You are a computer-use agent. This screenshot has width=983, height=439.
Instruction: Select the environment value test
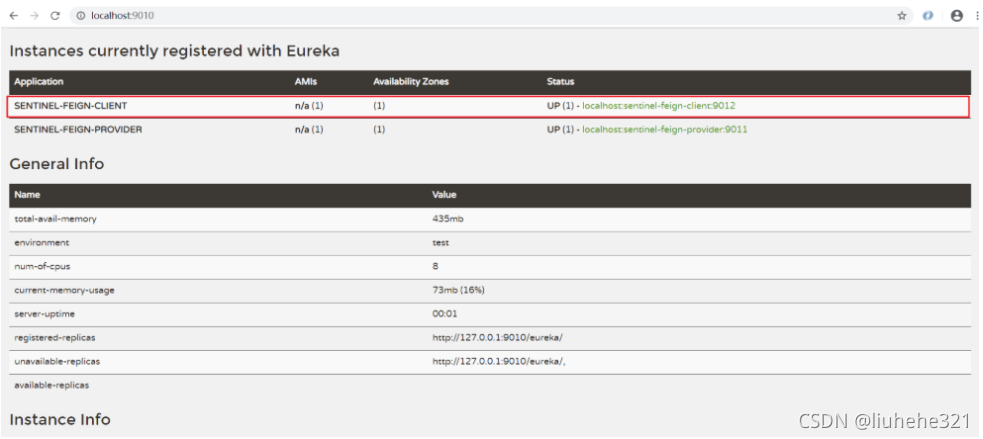click(441, 243)
